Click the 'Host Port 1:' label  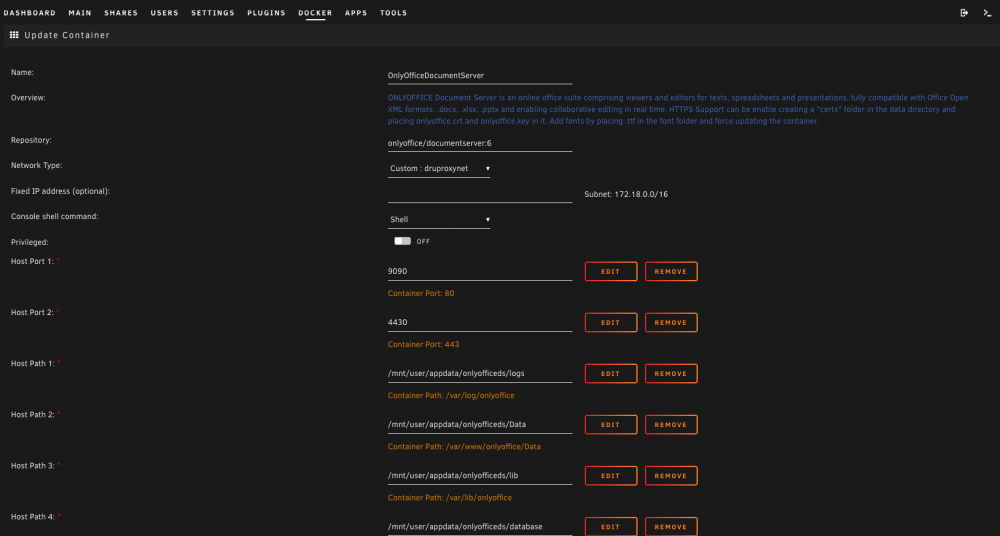click(33, 261)
